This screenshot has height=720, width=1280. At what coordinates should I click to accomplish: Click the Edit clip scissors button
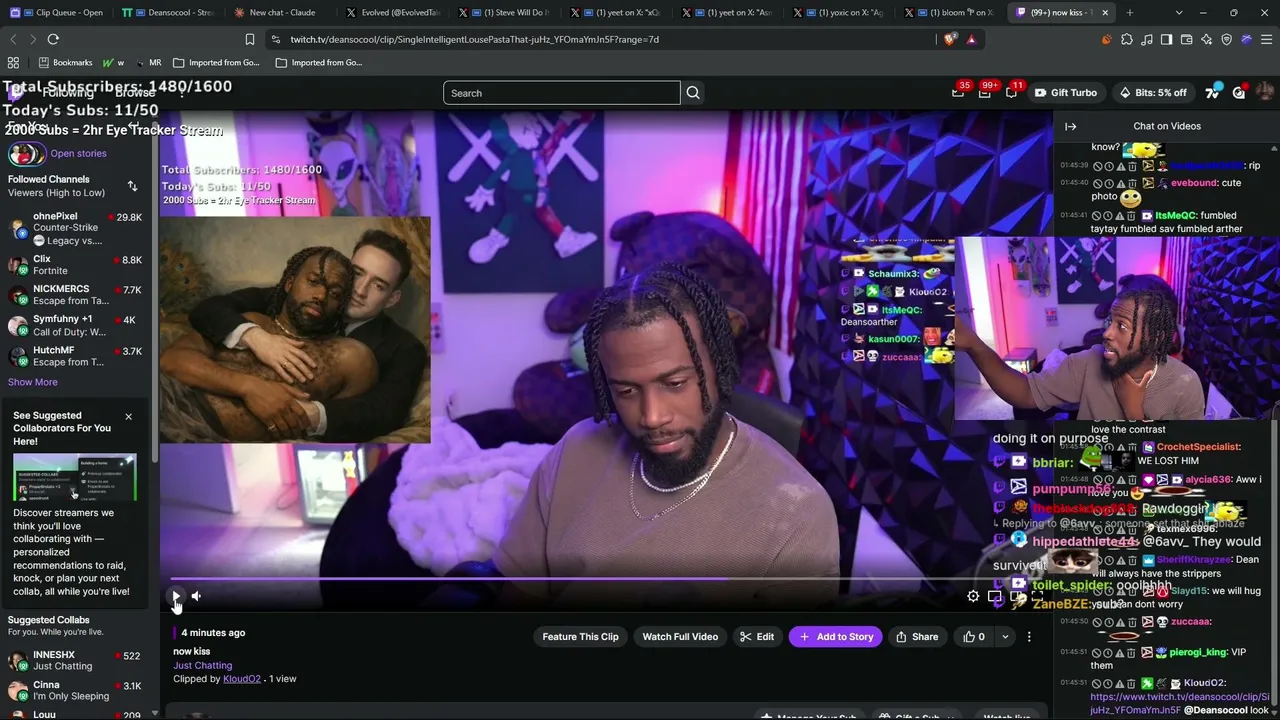(x=756, y=637)
